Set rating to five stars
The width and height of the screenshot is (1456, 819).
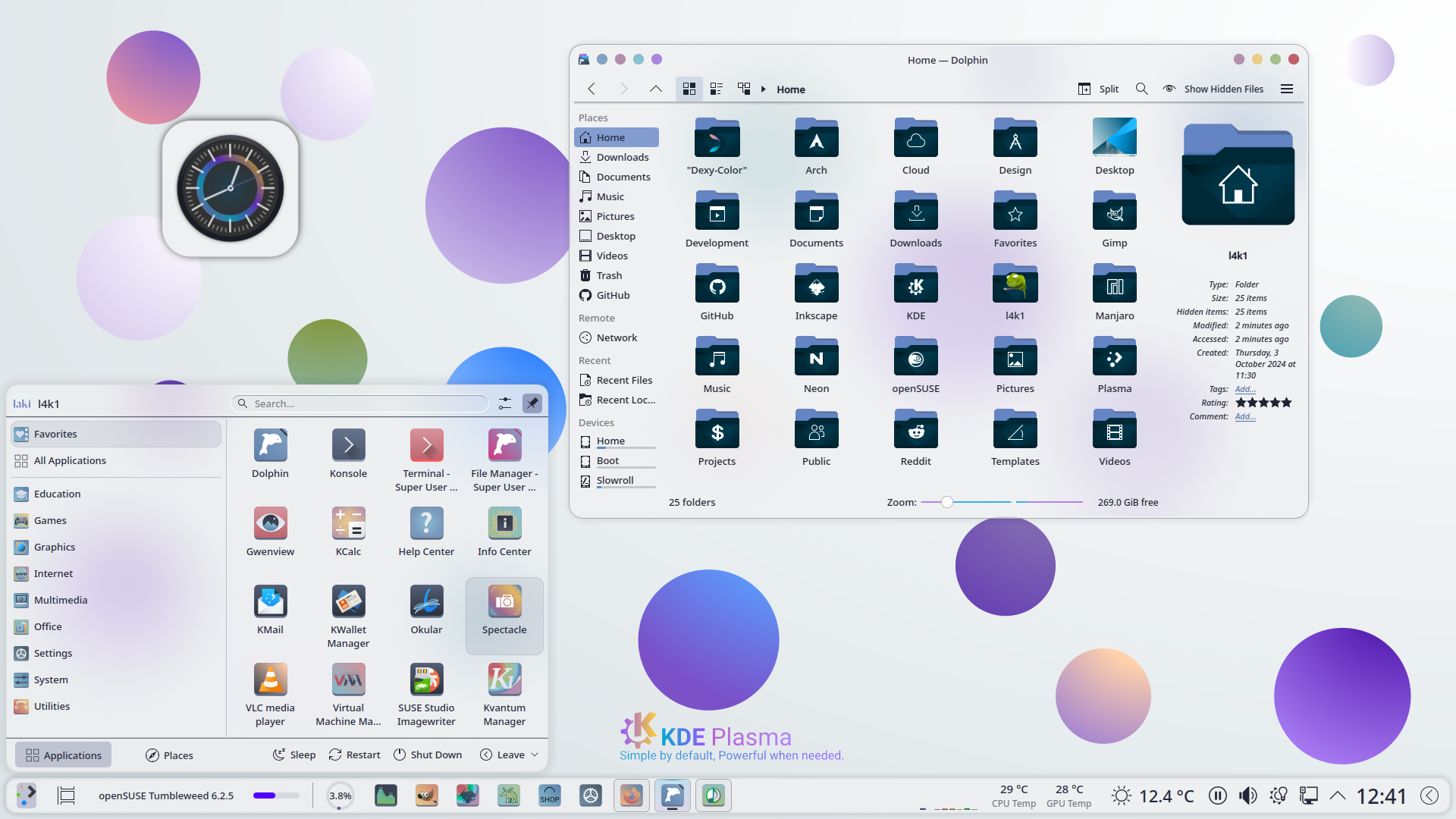pyautogui.click(x=1286, y=403)
